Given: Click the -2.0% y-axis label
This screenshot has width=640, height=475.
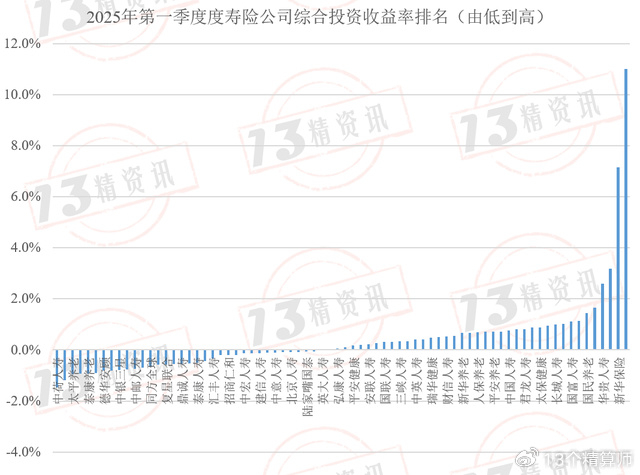Looking at the screenshot, I should [23, 401].
